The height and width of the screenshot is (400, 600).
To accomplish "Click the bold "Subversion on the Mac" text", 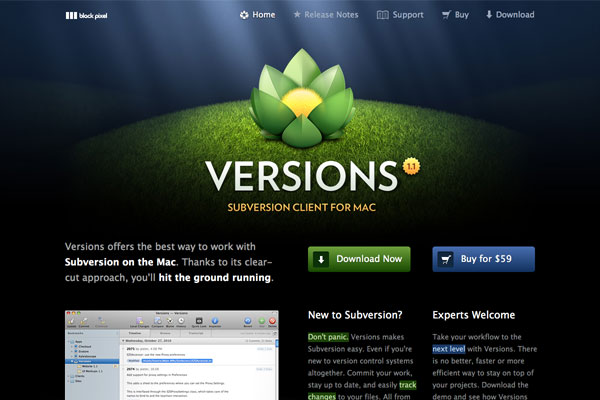I will 120,262.
